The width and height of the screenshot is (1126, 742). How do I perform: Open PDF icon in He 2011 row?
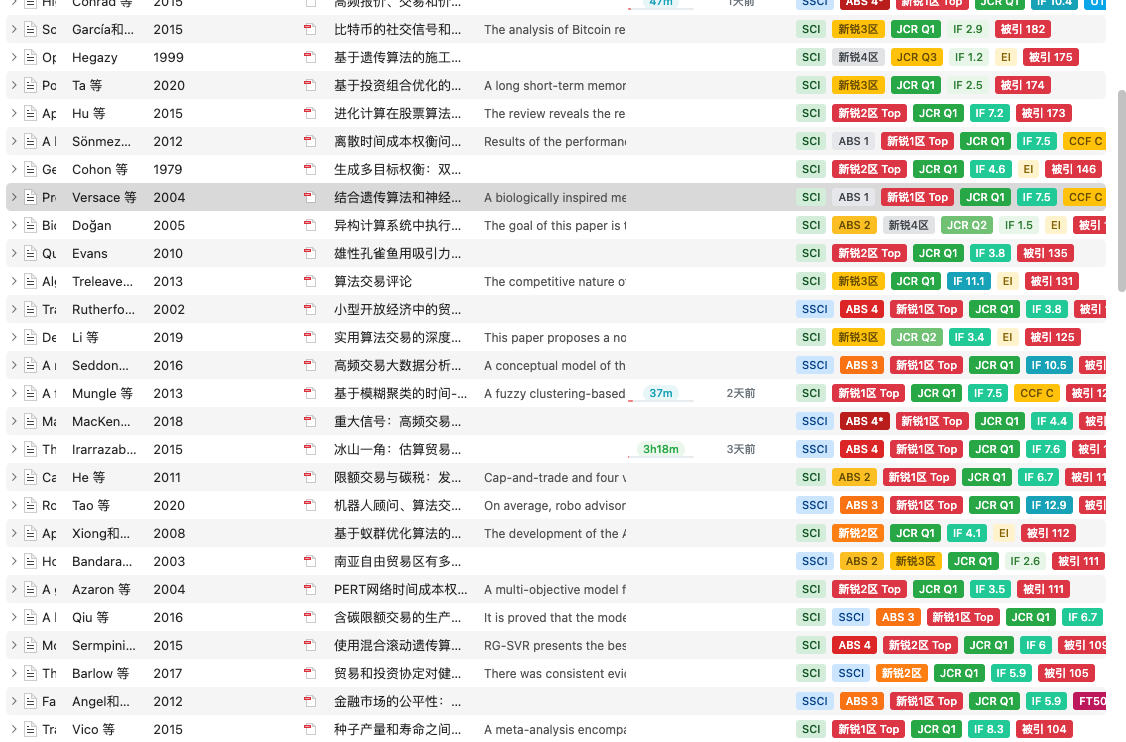310,478
